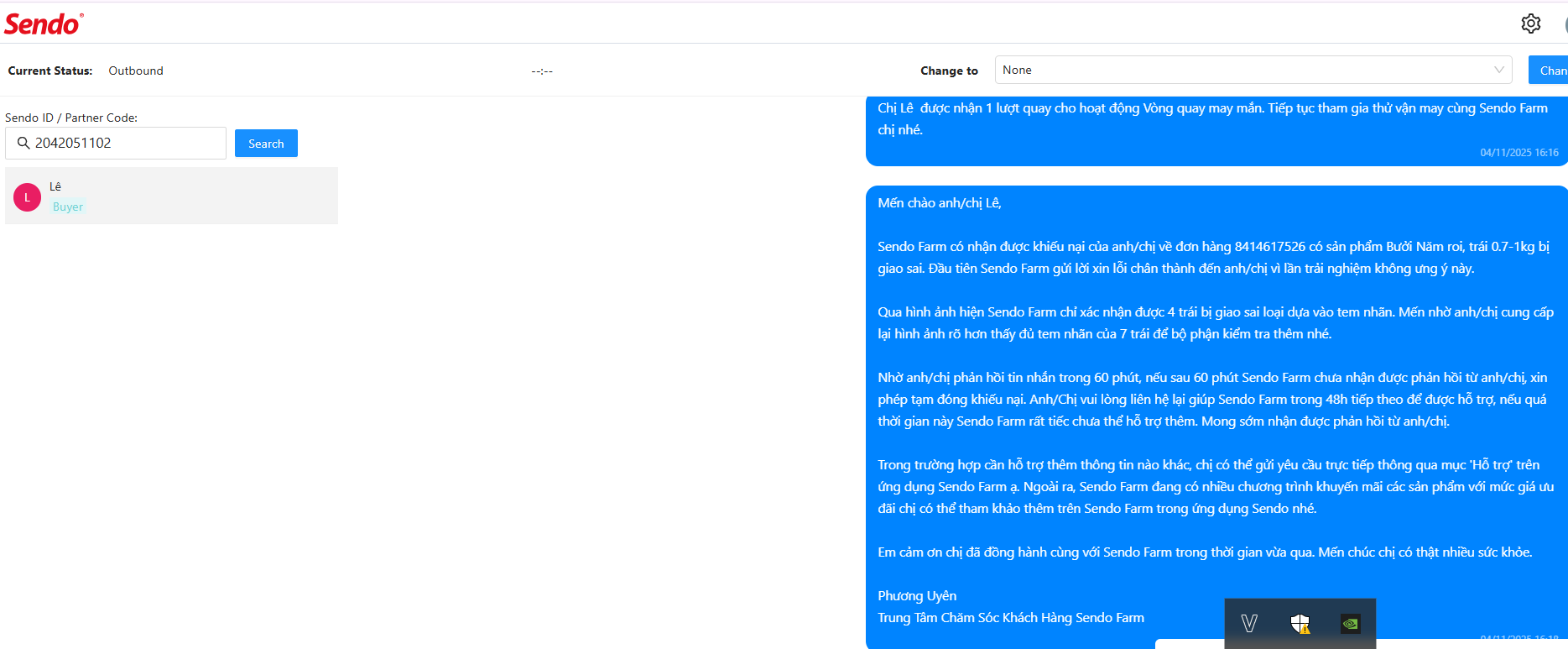Open the V app tray icon
Image resolution: width=1568 pixels, height=649 pixels.
[1249, 623]
